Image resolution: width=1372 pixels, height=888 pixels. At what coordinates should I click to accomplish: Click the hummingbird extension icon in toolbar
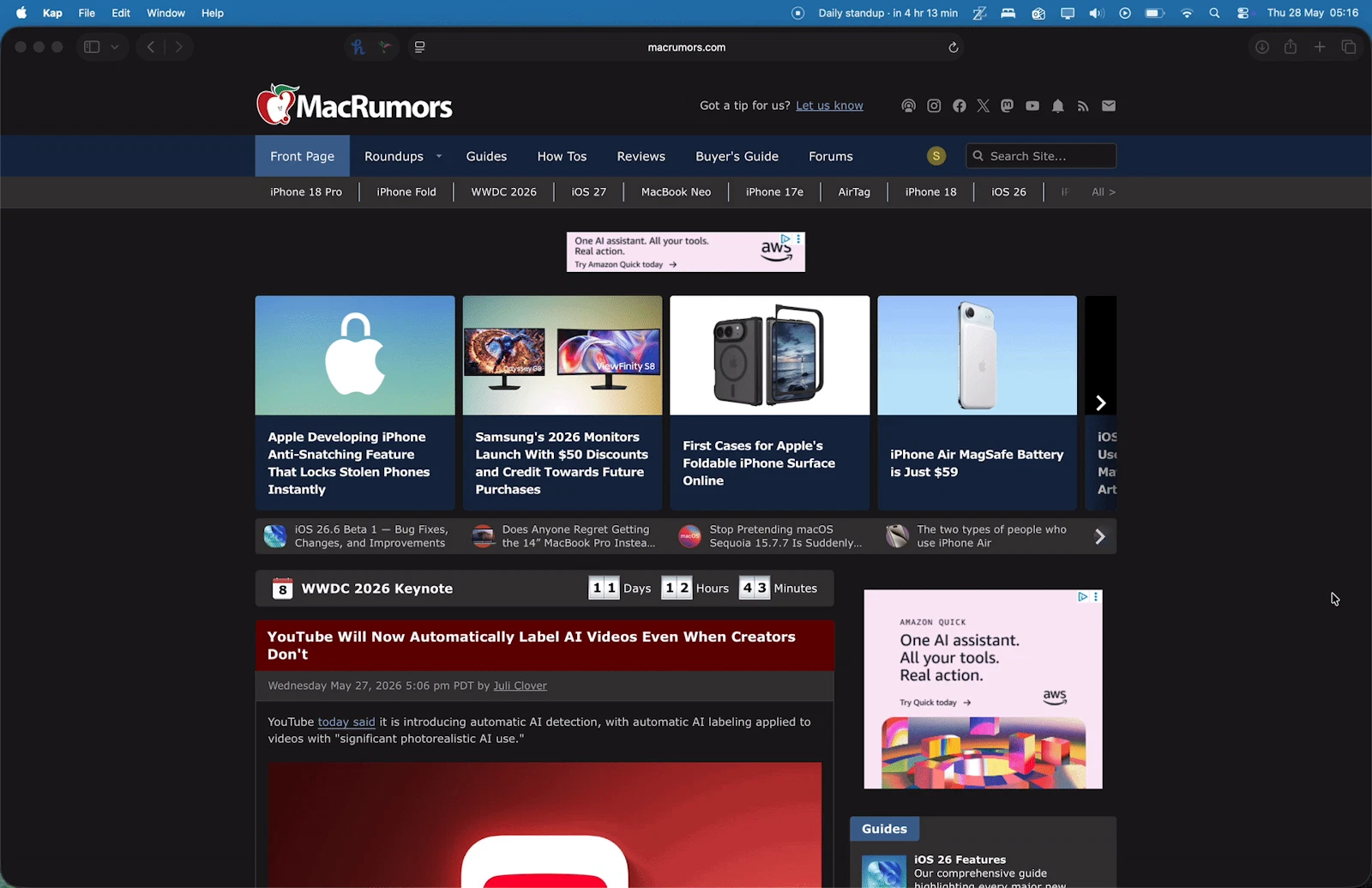point(385,47)
